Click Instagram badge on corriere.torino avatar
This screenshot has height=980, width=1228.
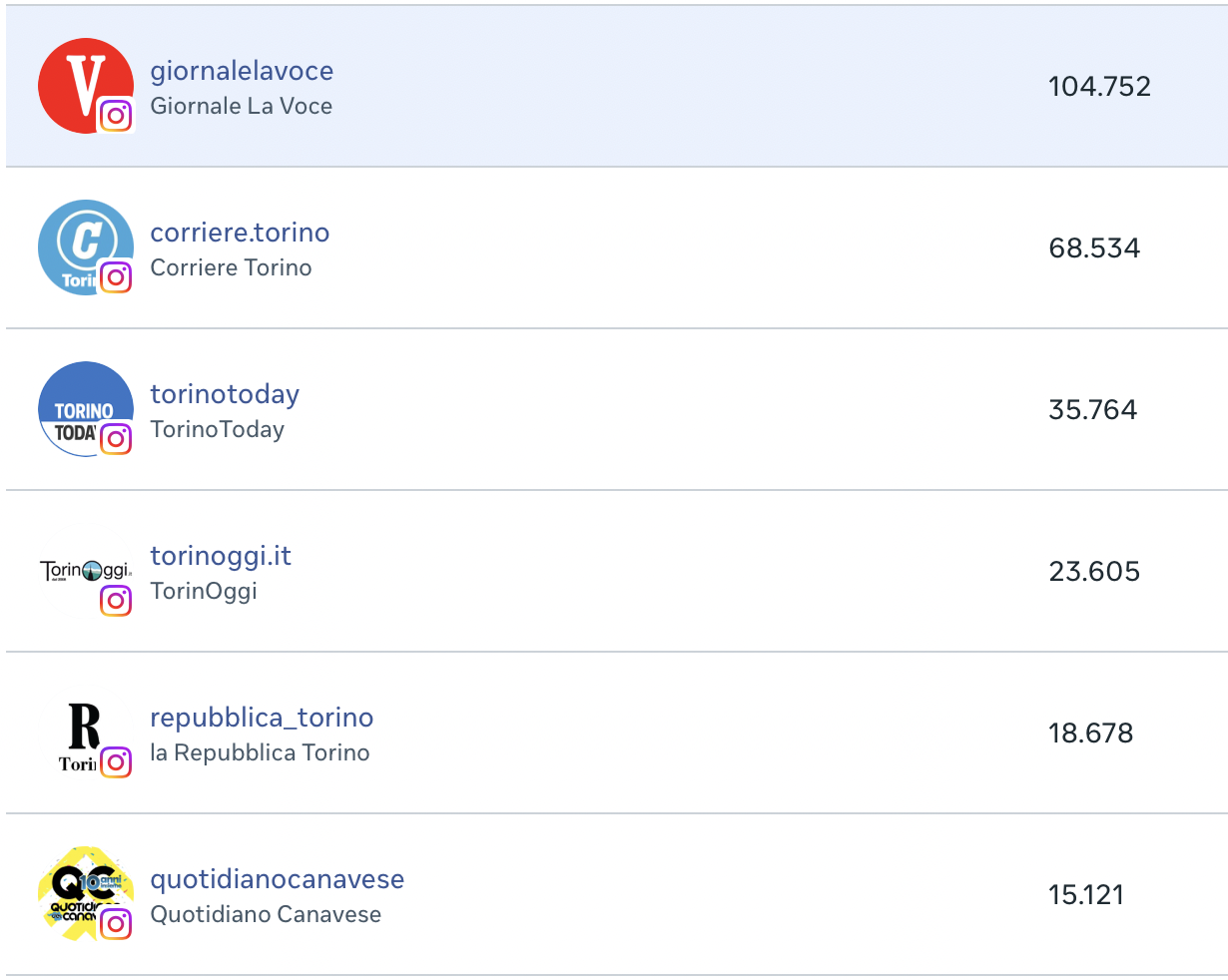tap(116, 277)
